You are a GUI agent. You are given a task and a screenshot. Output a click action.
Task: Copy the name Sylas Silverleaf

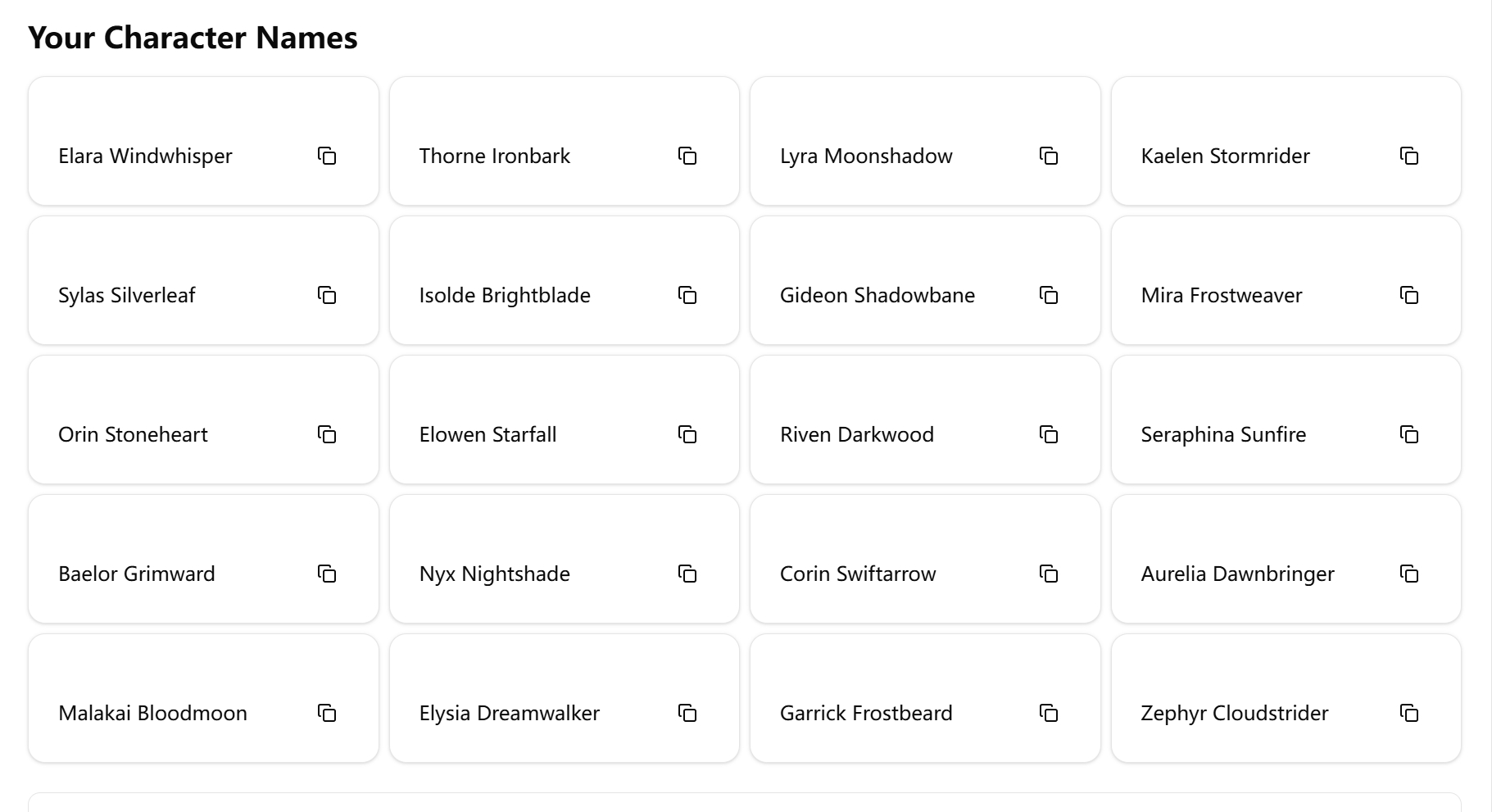(x=327, y=295)
